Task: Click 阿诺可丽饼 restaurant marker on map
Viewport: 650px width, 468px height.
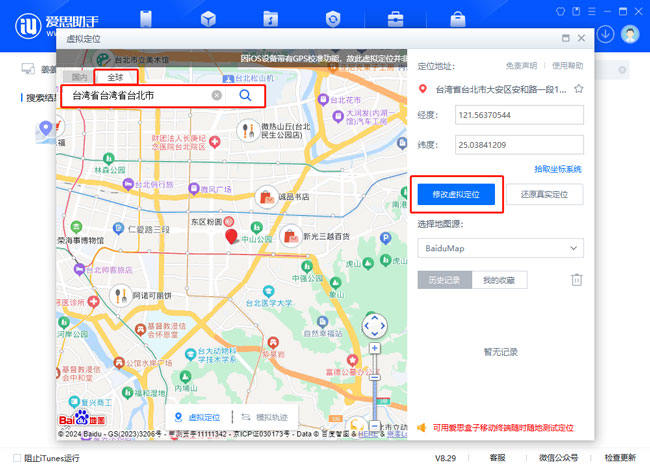Action: pyautogui.click(x=121, y=295)
